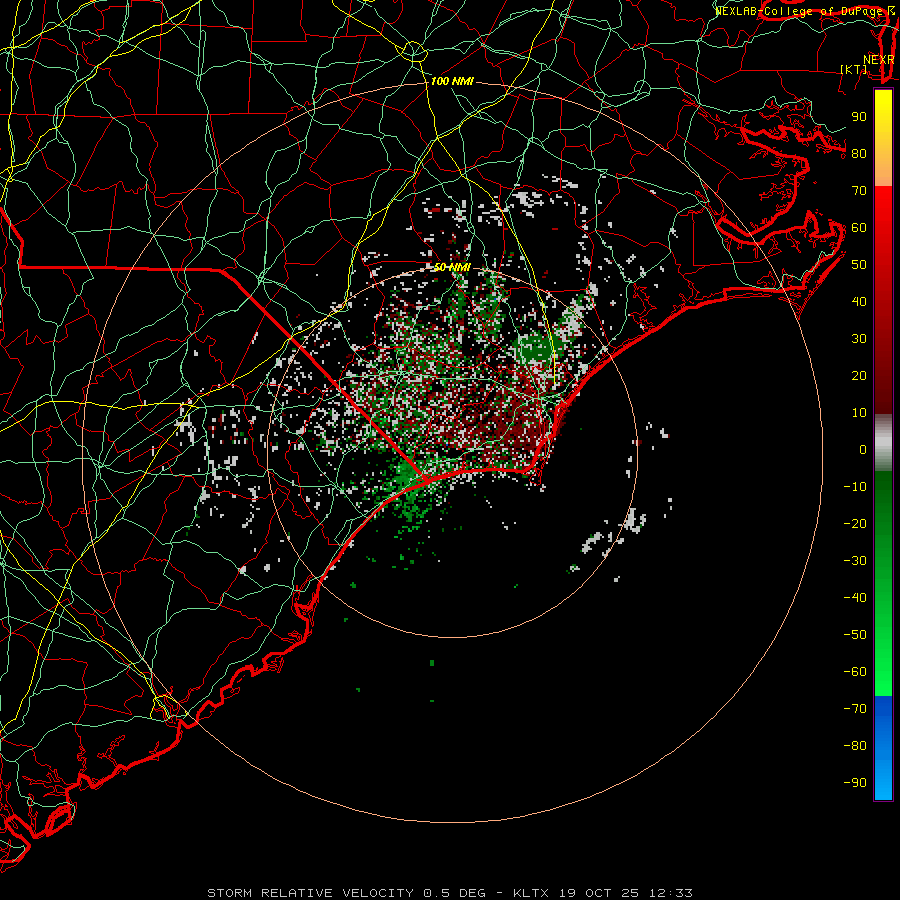
Task: Click the 30 value on velocity scale
Action: [859, 339]
